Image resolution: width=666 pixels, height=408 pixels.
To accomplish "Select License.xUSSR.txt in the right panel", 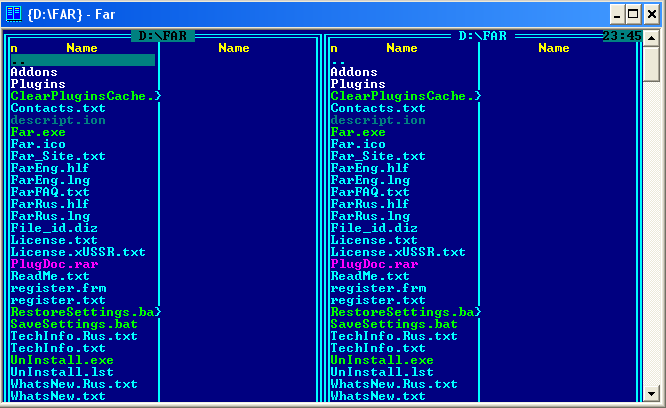I will (x=398, y=252).
